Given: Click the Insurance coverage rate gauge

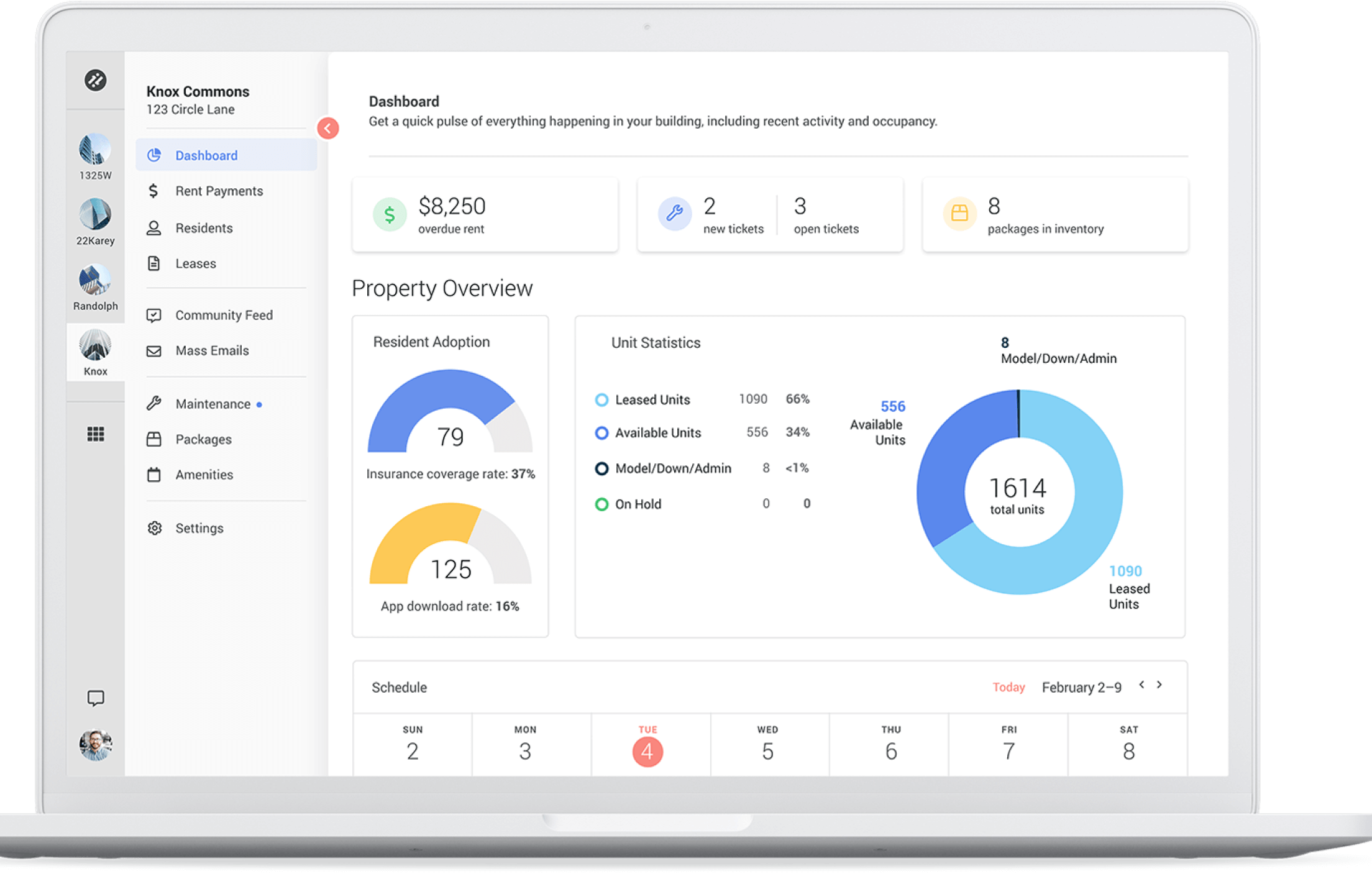Looking at the screenshot, I should coord(450,429).
